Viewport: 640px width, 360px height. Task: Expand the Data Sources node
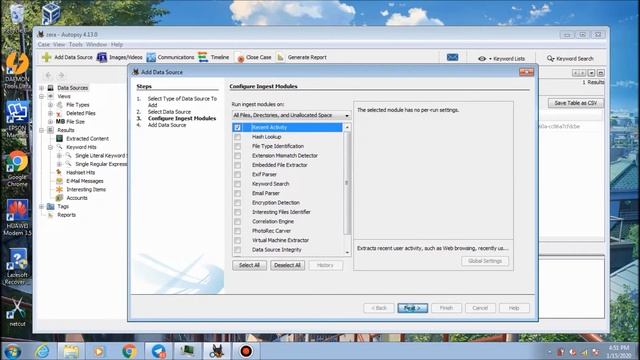pos(42,88)
